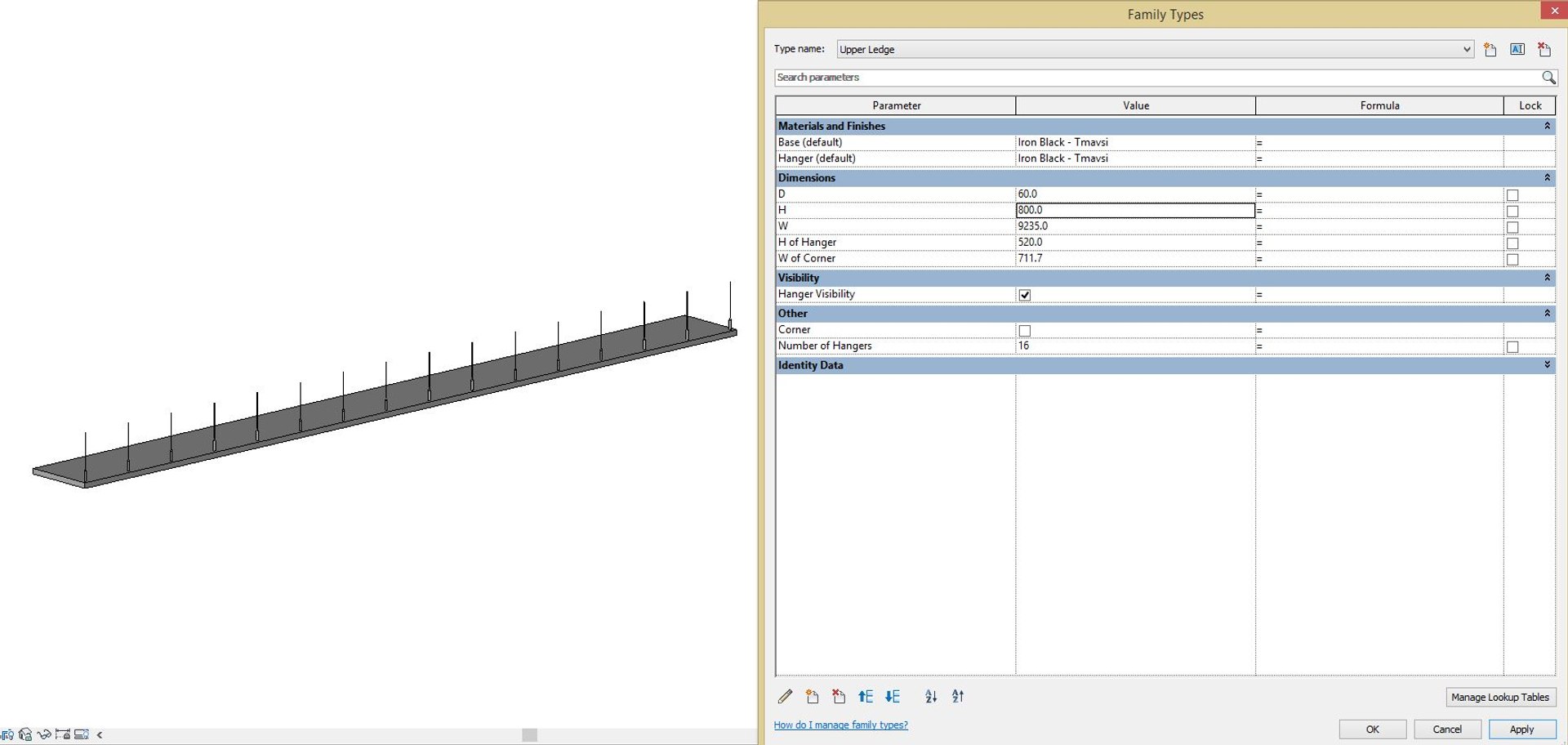The image size is (1568, 745).
Task: Click the Lock column header
Action: click(1530, 105)
